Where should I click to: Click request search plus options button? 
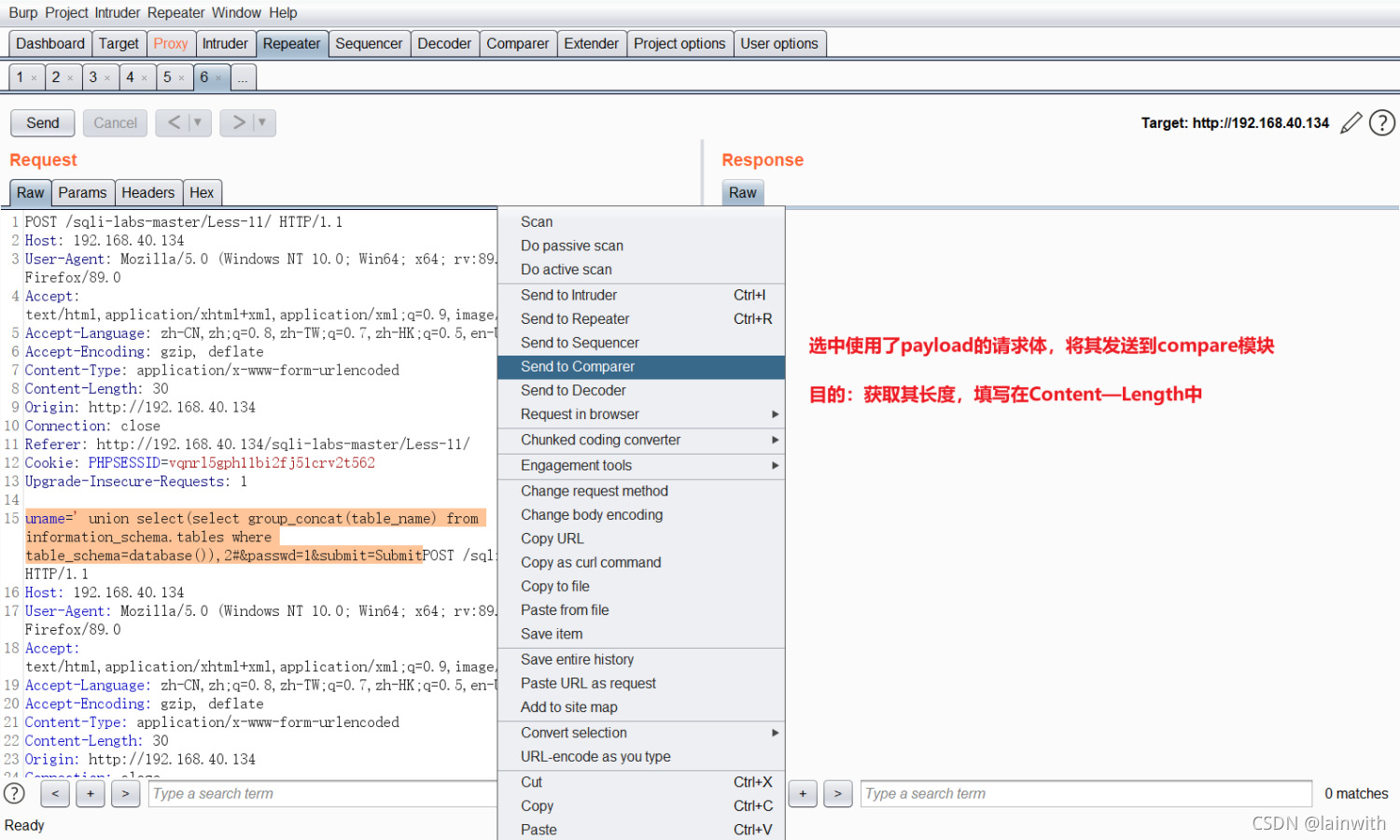coord(90,793)
